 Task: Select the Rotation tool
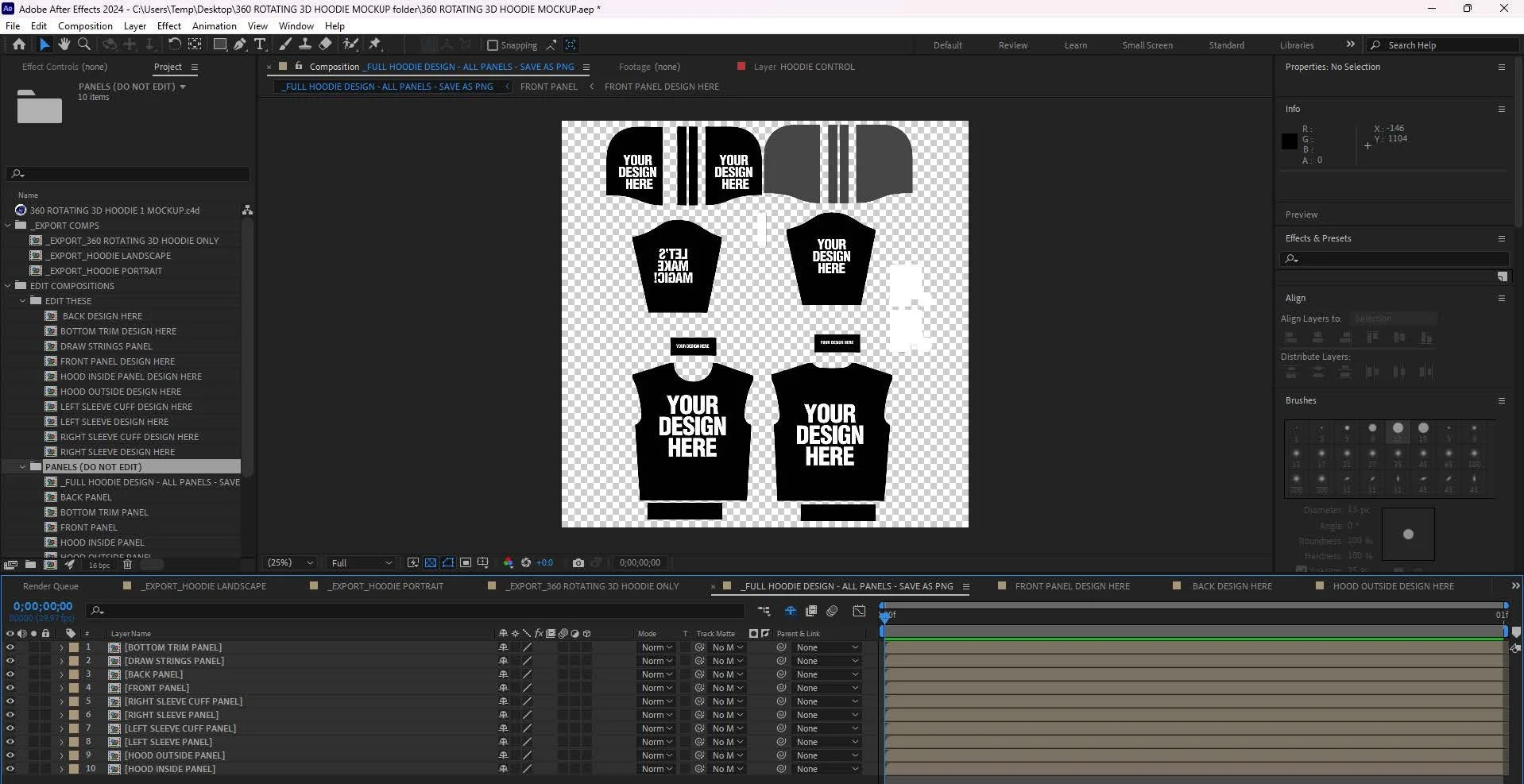click(174, 44)
